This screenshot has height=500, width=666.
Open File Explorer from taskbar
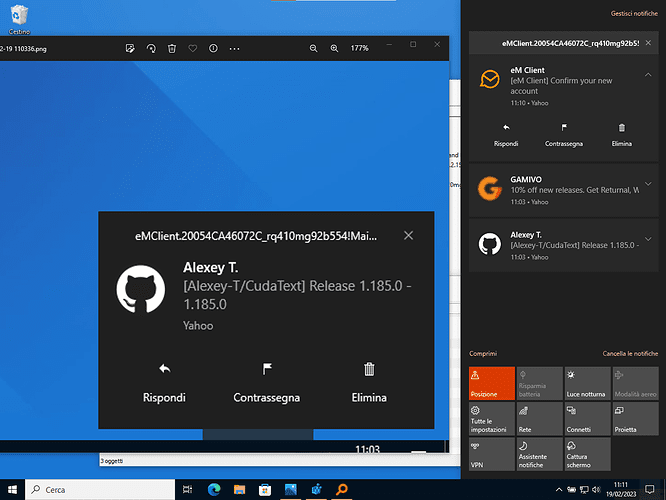(239, 490)
